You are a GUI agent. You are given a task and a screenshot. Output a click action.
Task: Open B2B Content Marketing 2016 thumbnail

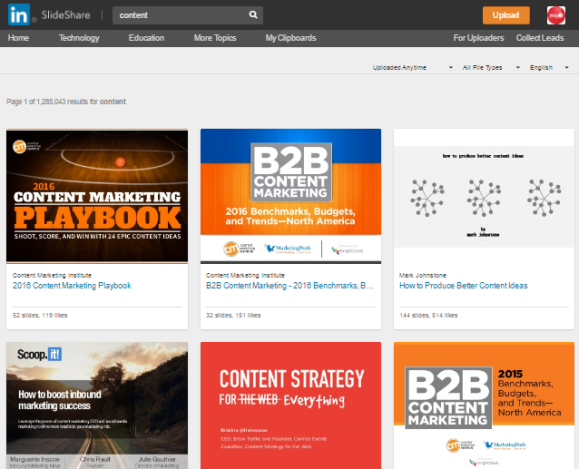click(x=291, y=196)
